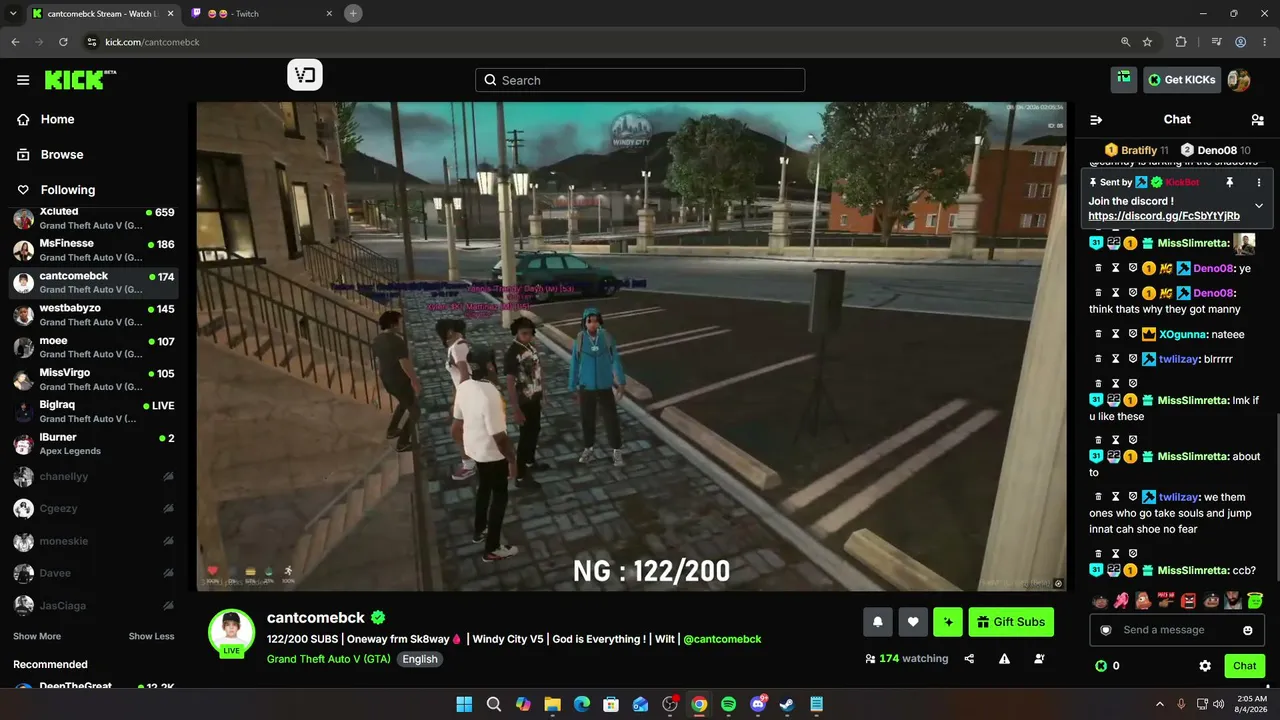Open Chrome tab search dropdown
The height and width of the screenshot is (720, 1280).
click(x=13, y=13)
